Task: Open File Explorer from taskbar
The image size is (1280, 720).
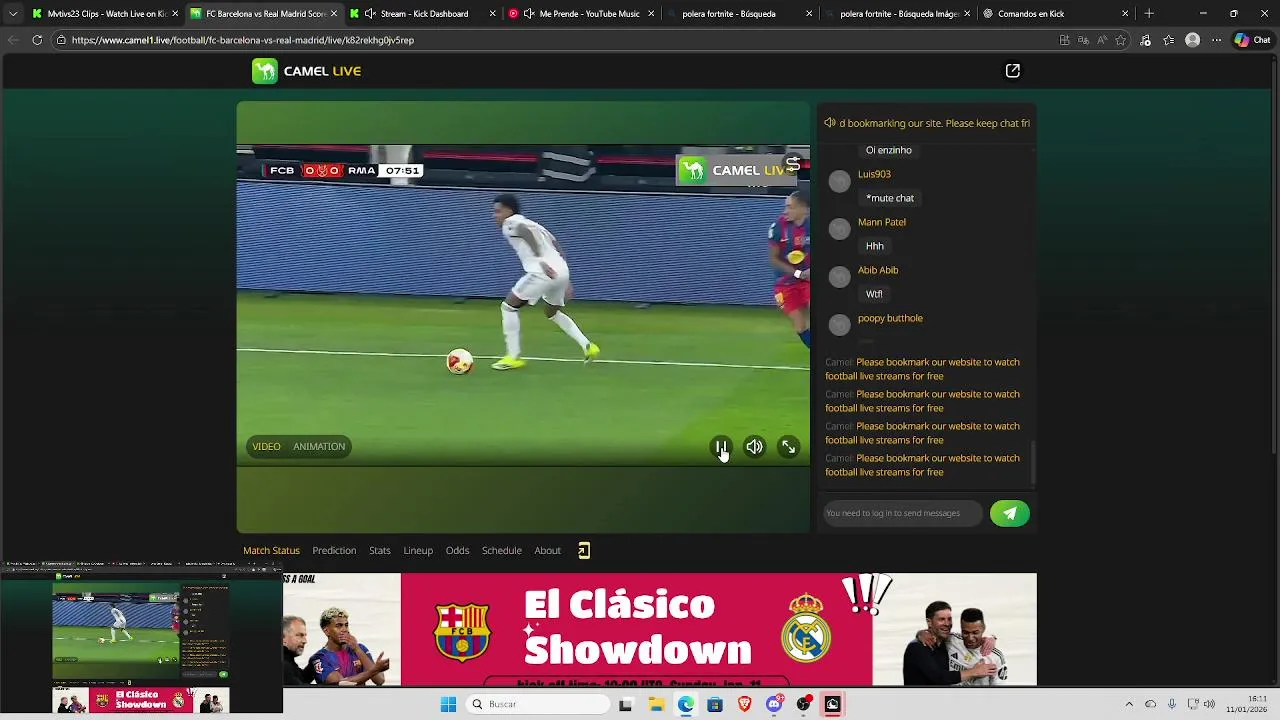Action: (656, 704)
